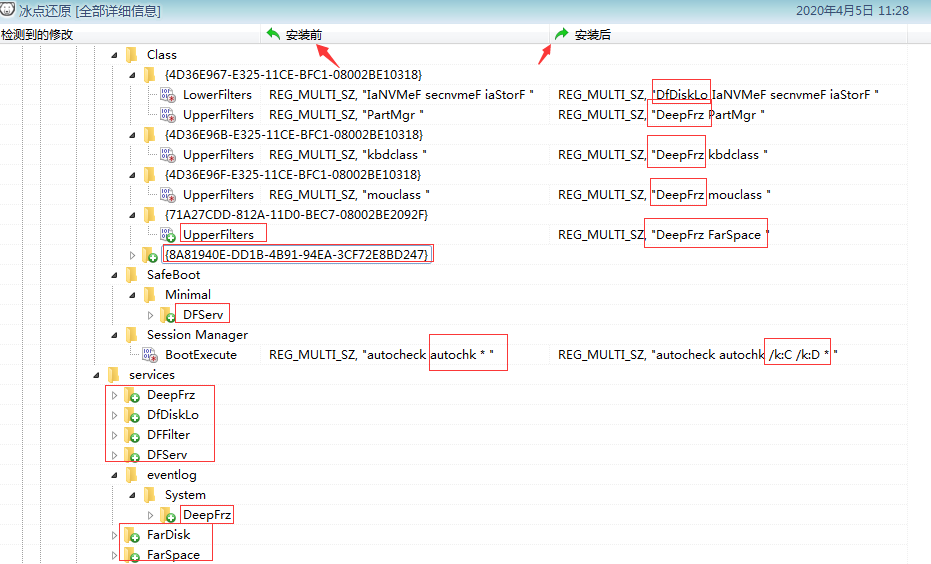Expand DeepFrz under eventlog System
The height and width of the screenshot is (564, 931).
coord(150,515)
